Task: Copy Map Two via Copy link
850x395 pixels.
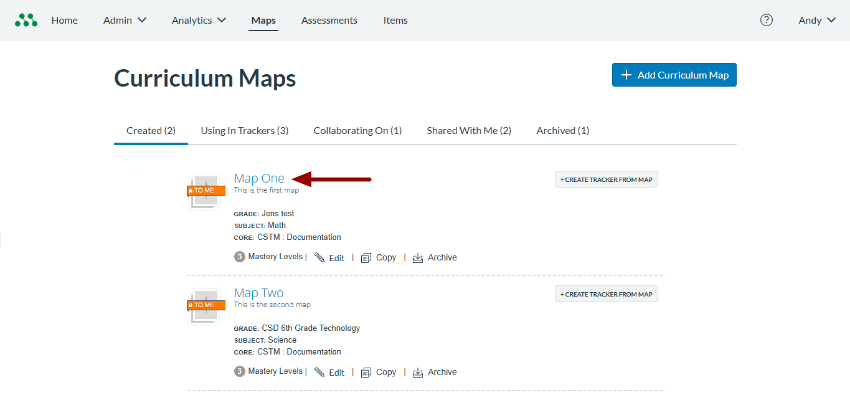Action: click(386, 372)
